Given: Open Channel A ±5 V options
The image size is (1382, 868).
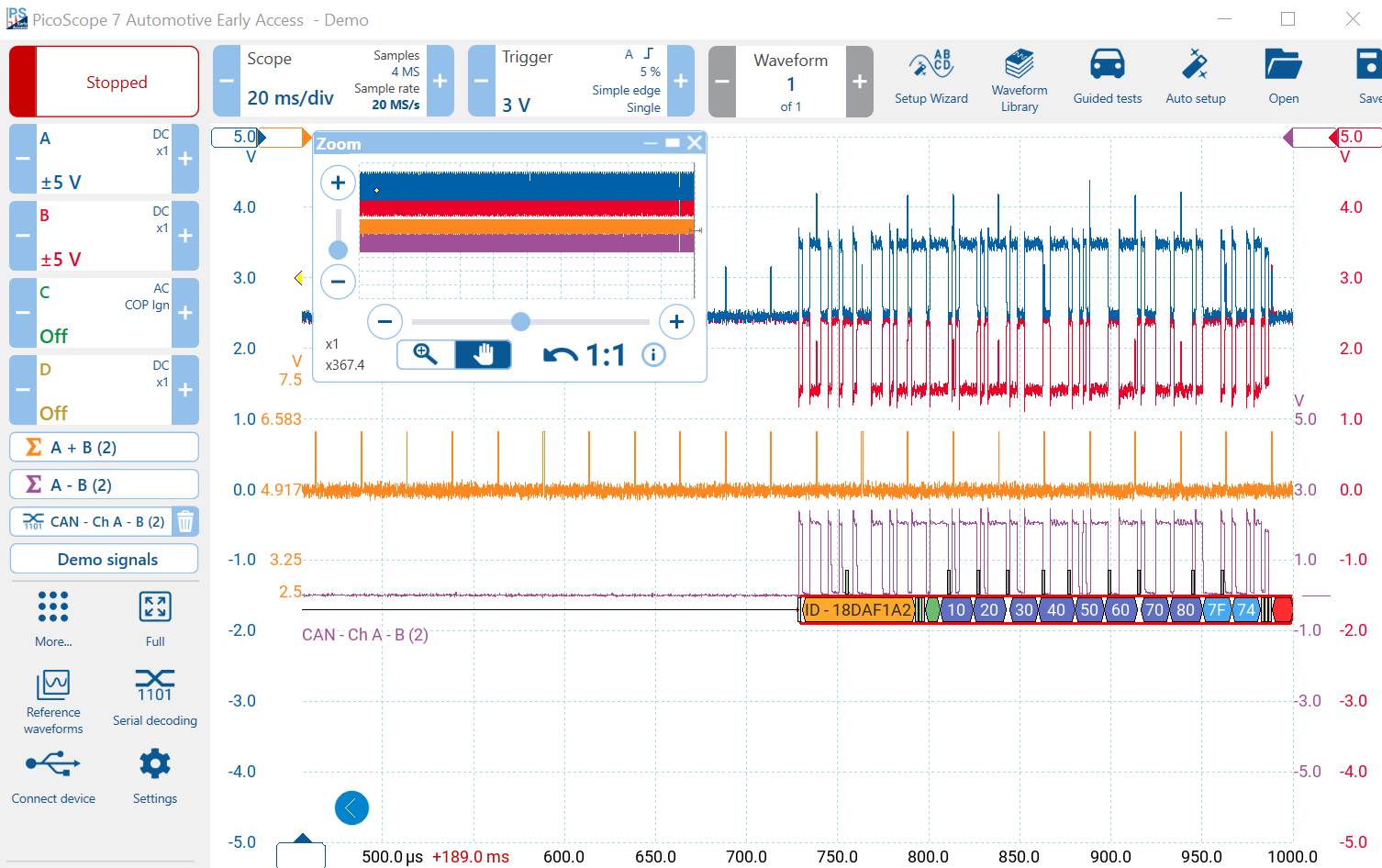Looking at the screenshot, I should [104, 159].
